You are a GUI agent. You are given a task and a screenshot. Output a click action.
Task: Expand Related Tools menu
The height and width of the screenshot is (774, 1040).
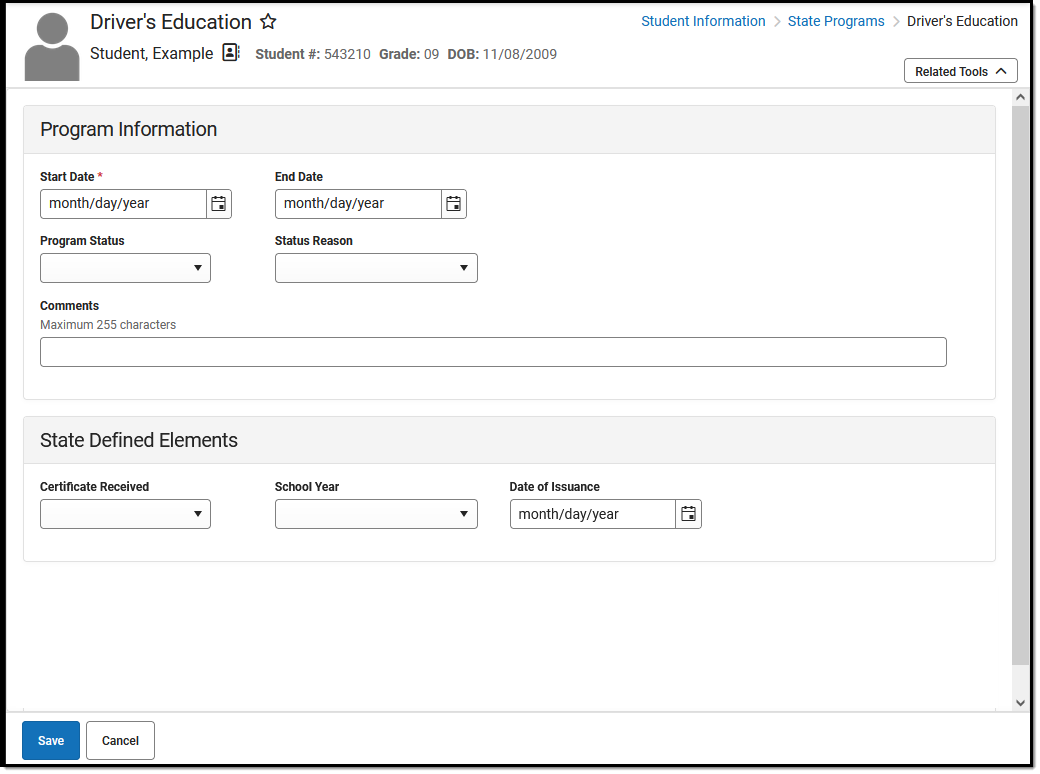(960, 72)
